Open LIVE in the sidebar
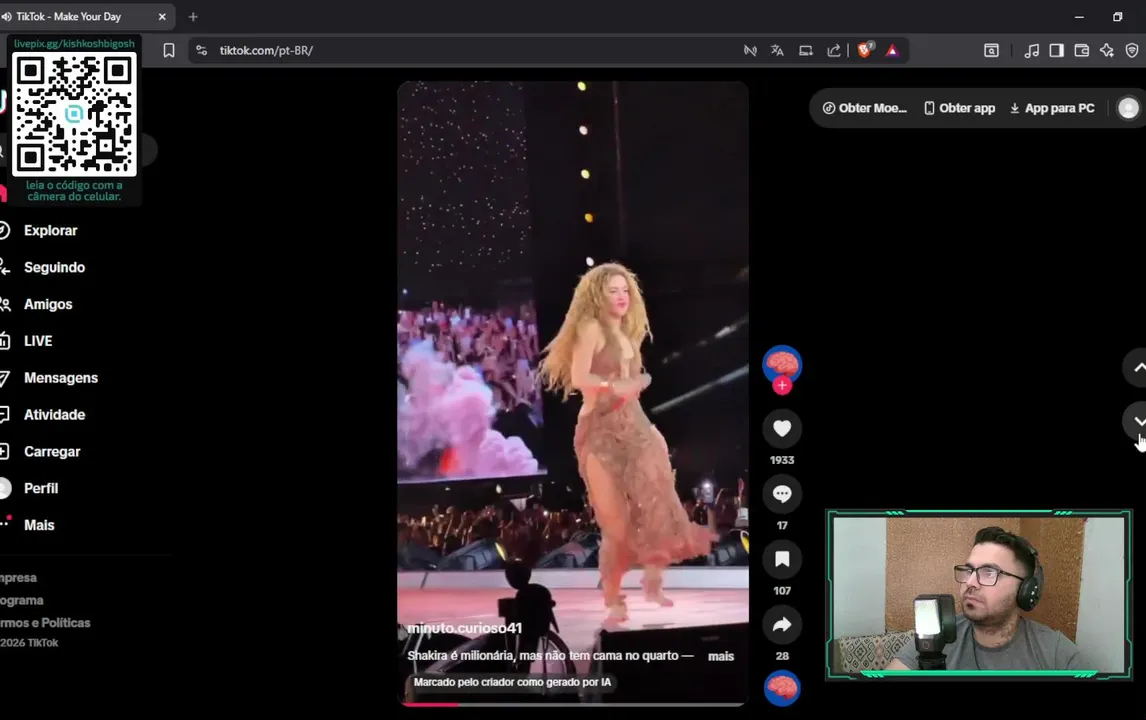 coord(38,341)
